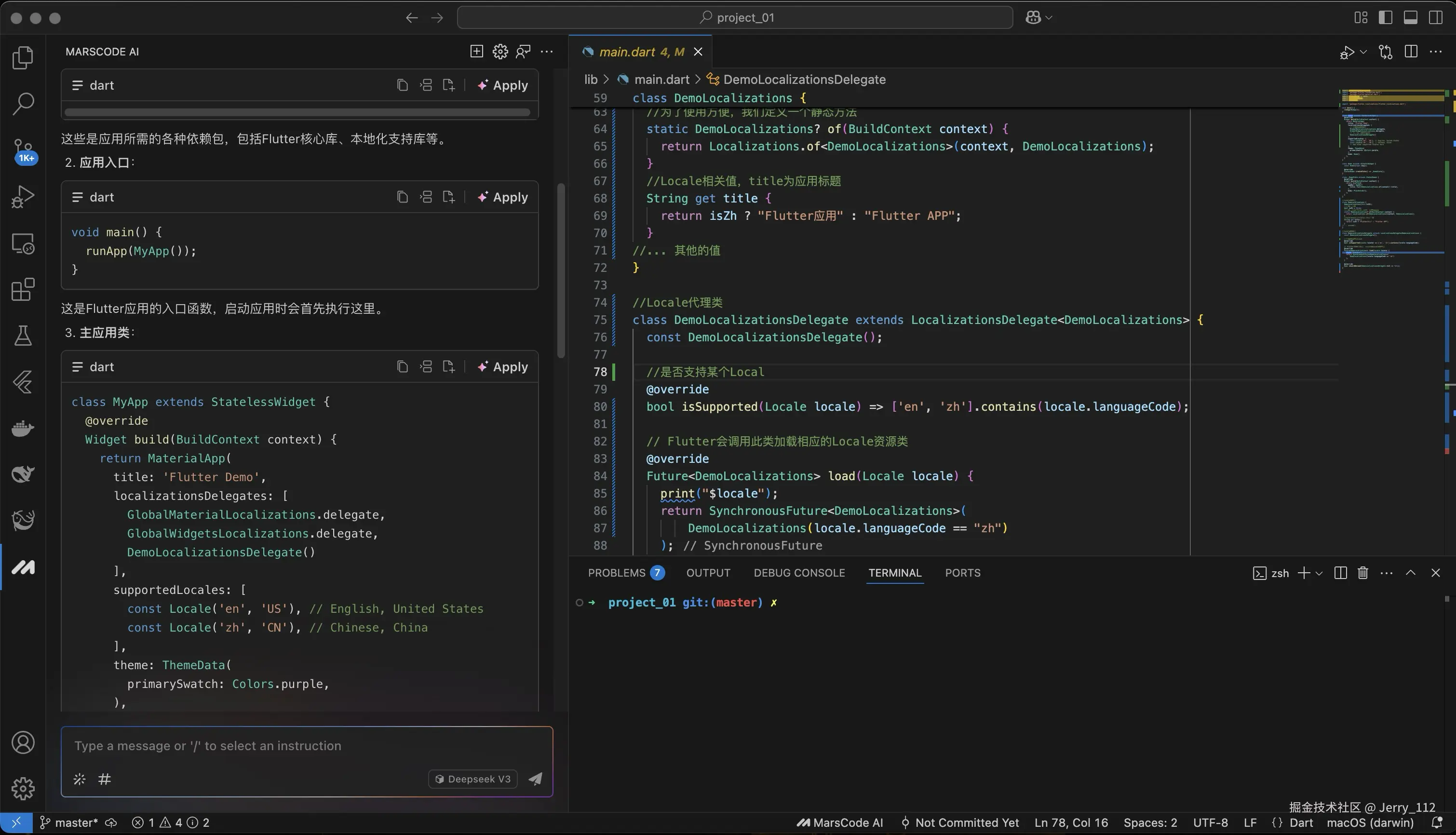This screenshot has width=1456, height=835.
Task: Kill the terminal with trash icon
Action: tap(1363, 573)
